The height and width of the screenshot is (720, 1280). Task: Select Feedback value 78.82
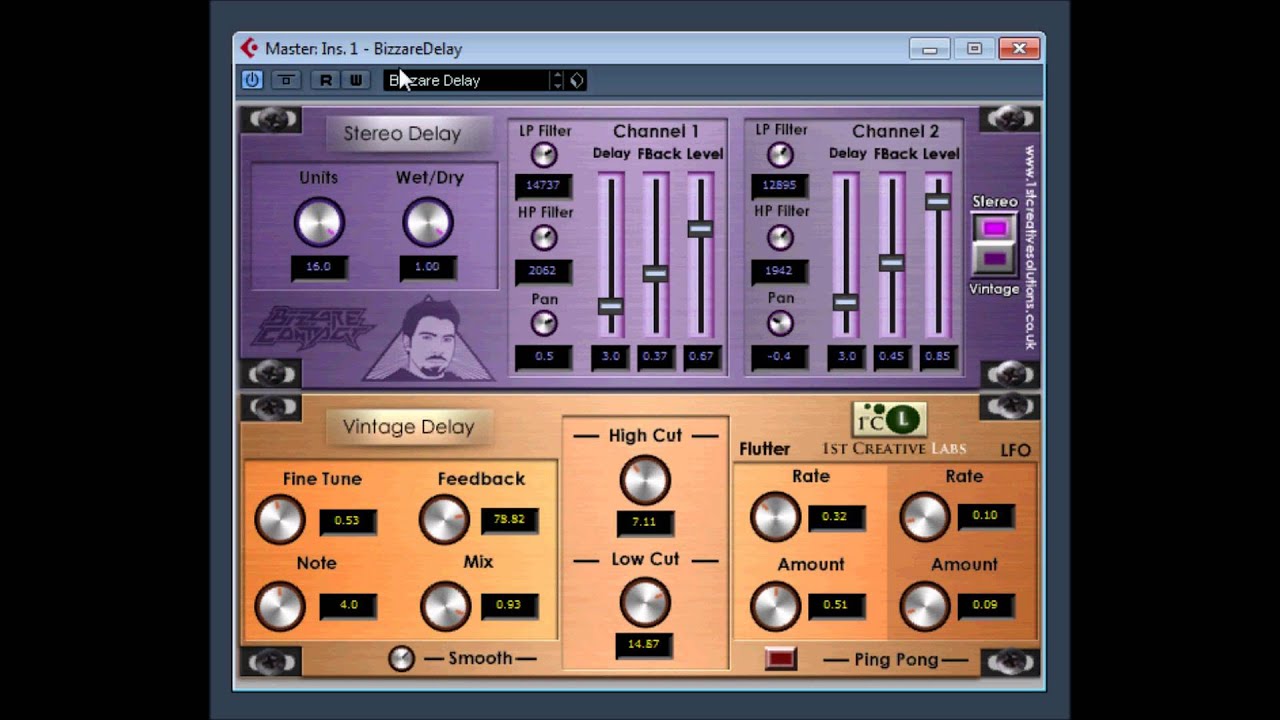click(509, 520)
